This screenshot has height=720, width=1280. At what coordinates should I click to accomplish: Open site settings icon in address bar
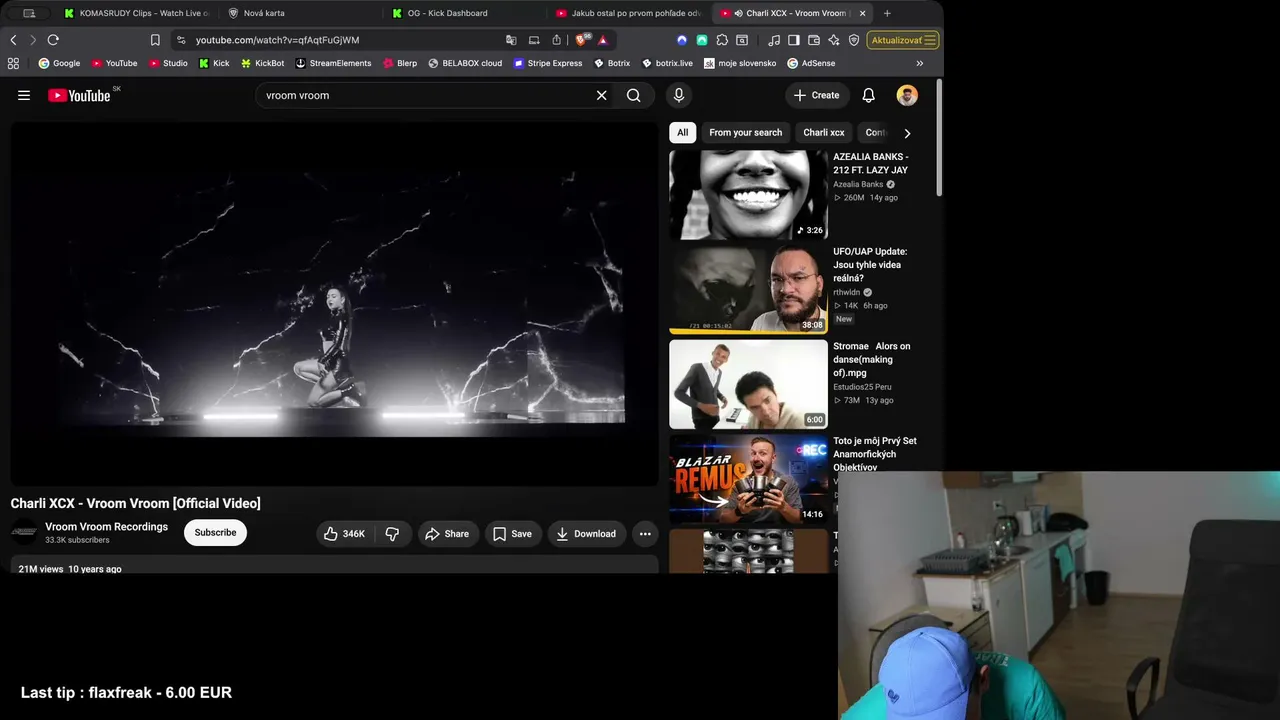[180, 40]
